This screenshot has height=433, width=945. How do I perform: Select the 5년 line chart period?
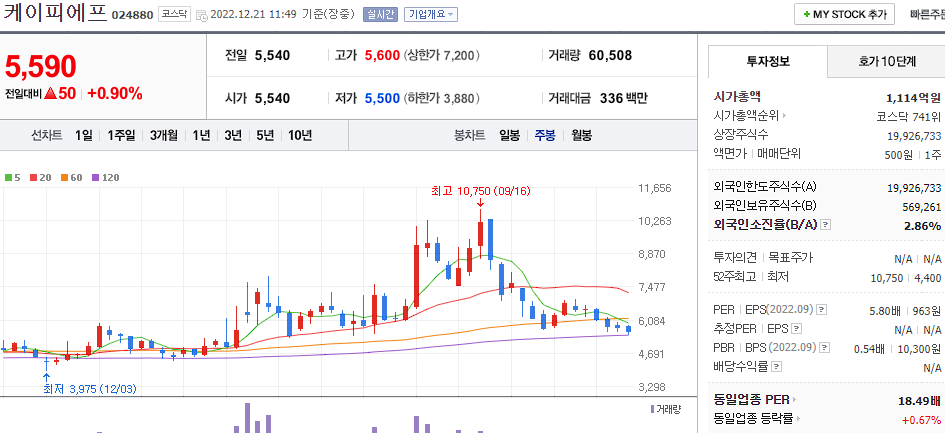pos(265,135)
